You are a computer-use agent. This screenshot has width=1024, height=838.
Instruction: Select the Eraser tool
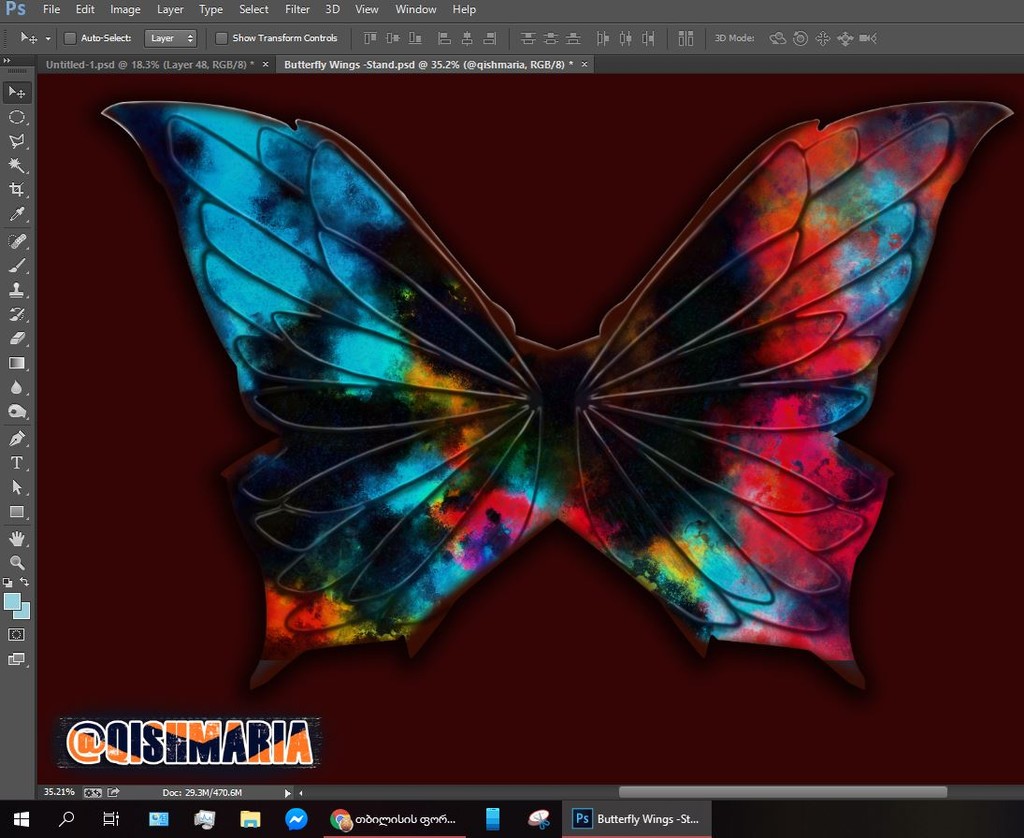pos(17,339)
